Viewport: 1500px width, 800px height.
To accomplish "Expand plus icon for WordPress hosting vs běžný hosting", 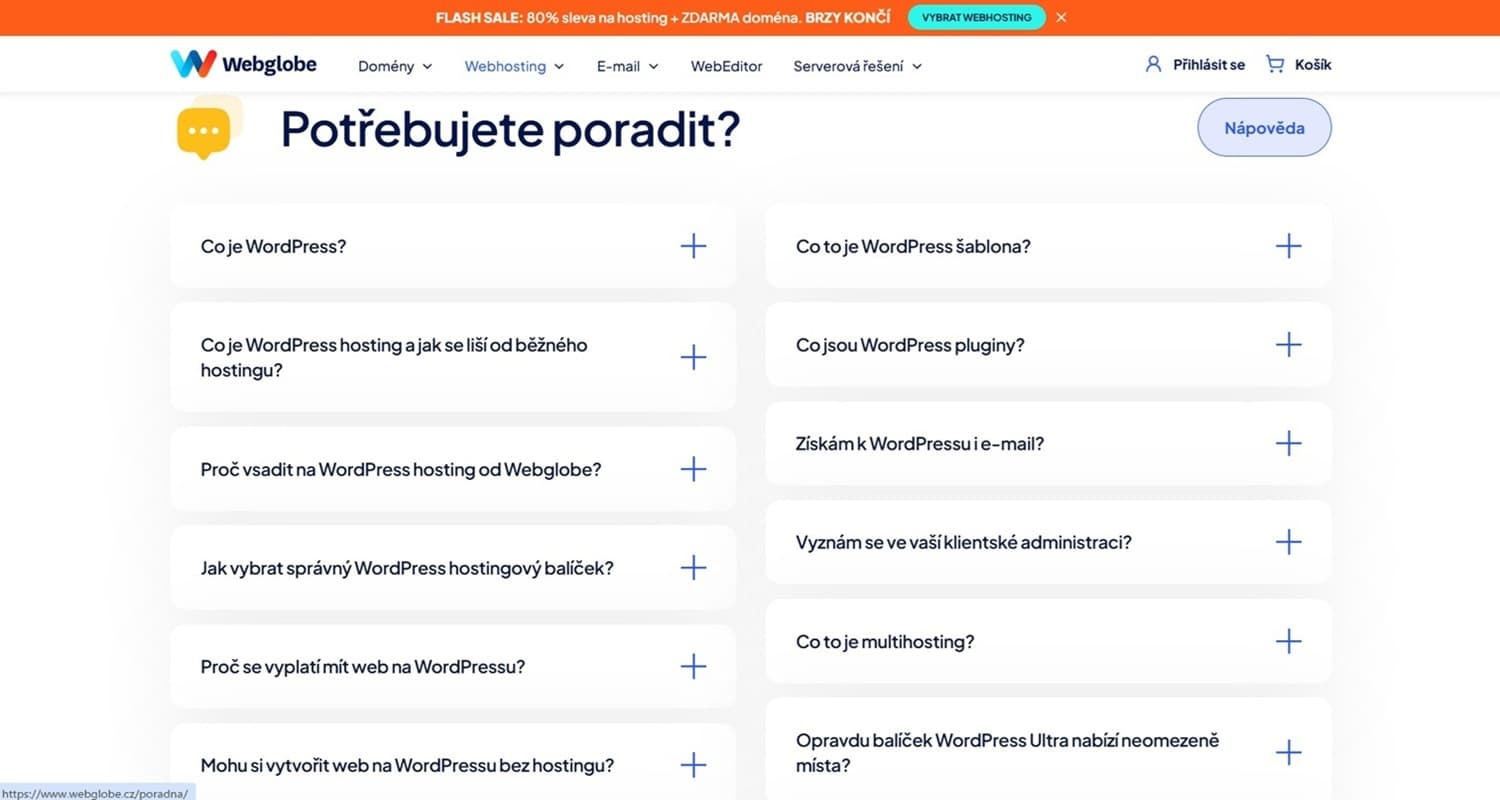I will tap(693, 357).
